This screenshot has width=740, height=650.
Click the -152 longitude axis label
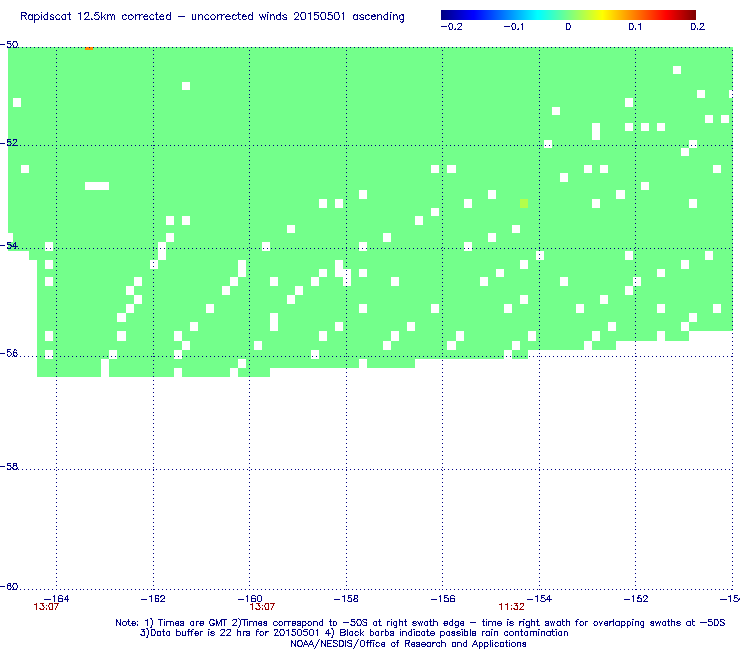636,599
